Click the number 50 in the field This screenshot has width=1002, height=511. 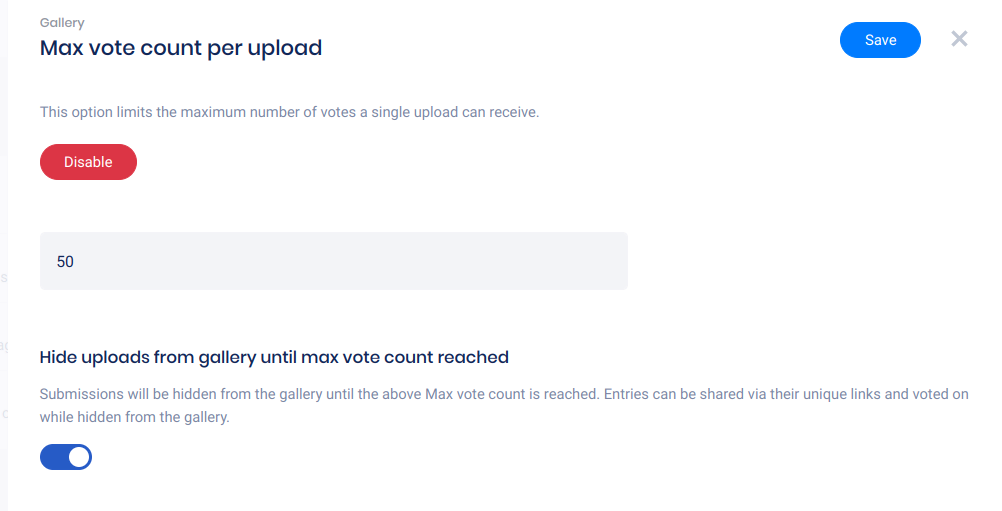[66, 262]
